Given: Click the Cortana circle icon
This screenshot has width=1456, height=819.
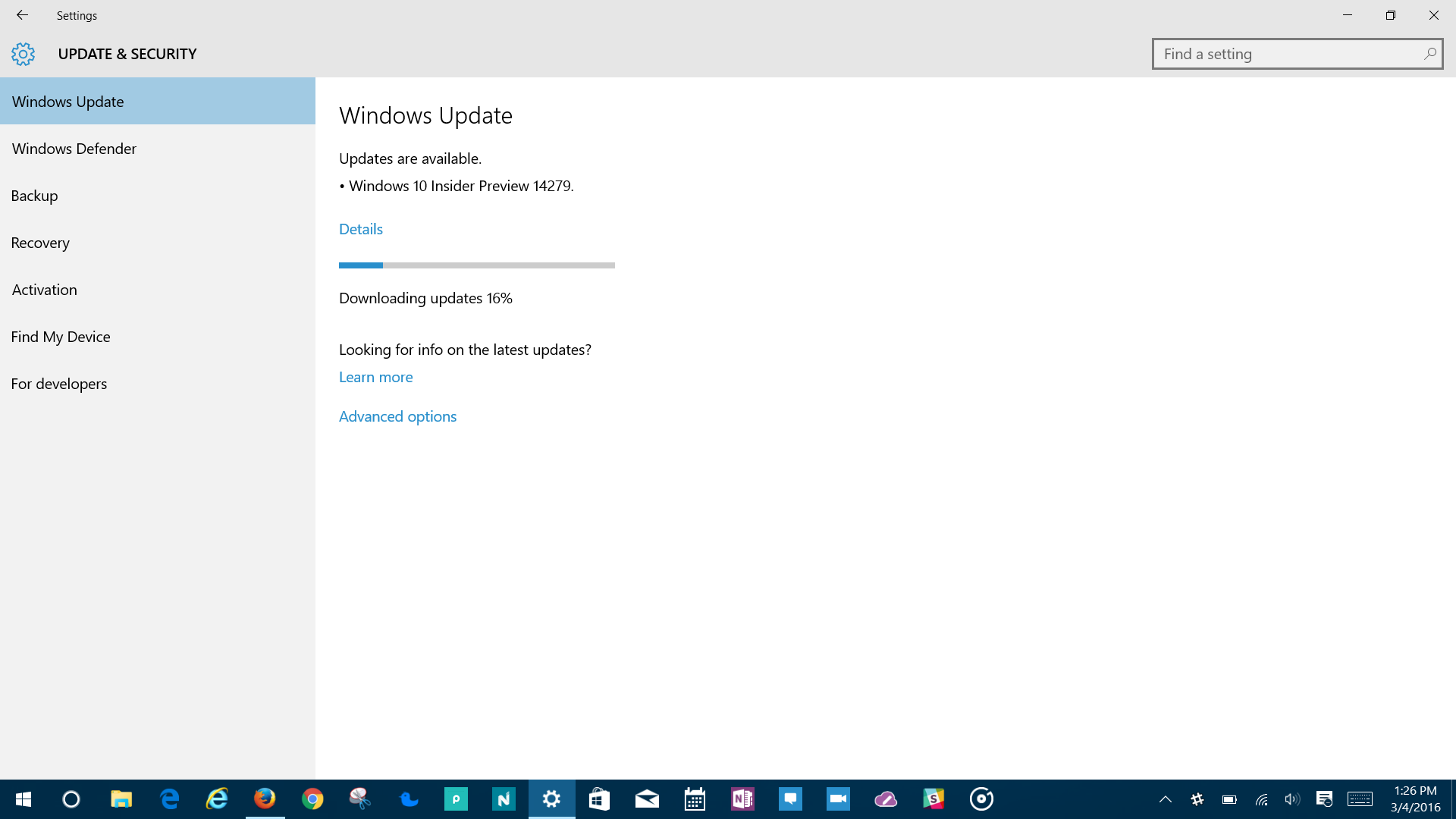Looking at the screenshot, I should point(71,799).
